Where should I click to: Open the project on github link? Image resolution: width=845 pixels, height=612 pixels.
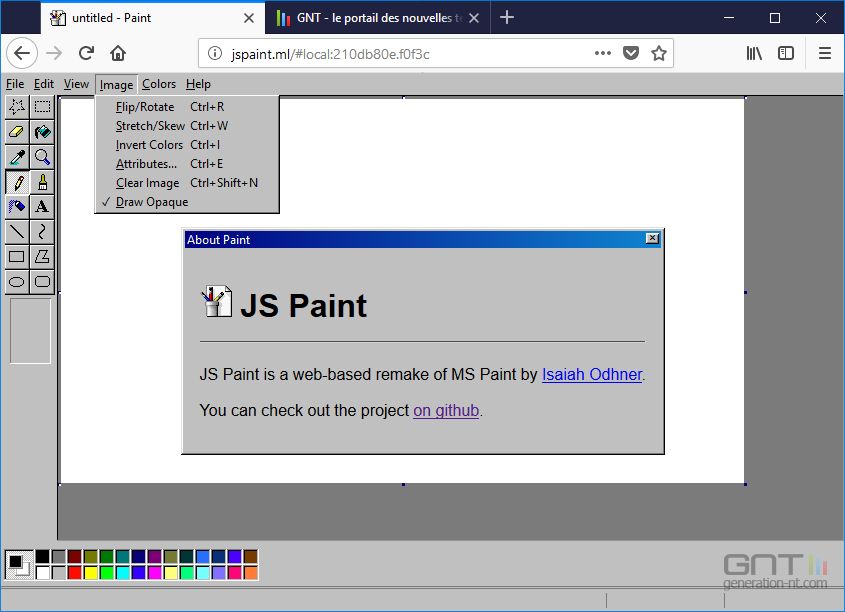point(445,410)
